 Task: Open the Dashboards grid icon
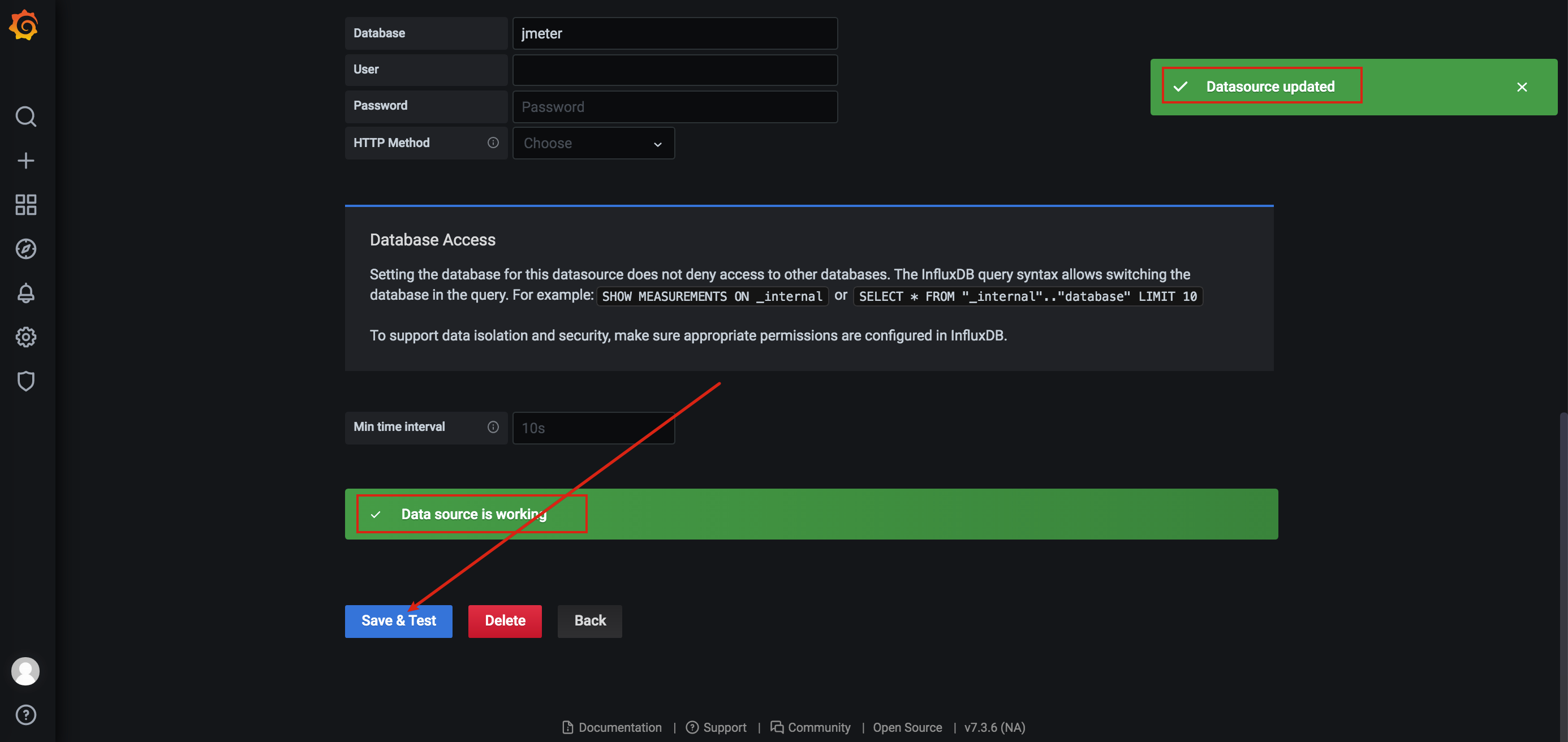(25, 205)
